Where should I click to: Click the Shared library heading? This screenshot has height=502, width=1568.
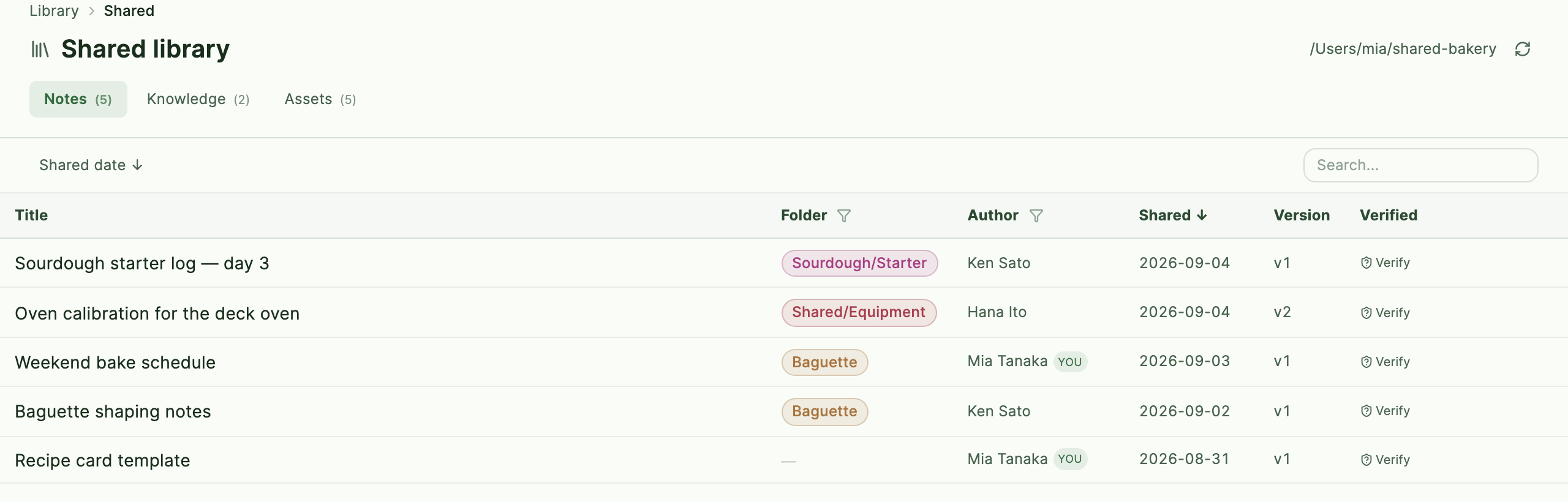point(145,49)
